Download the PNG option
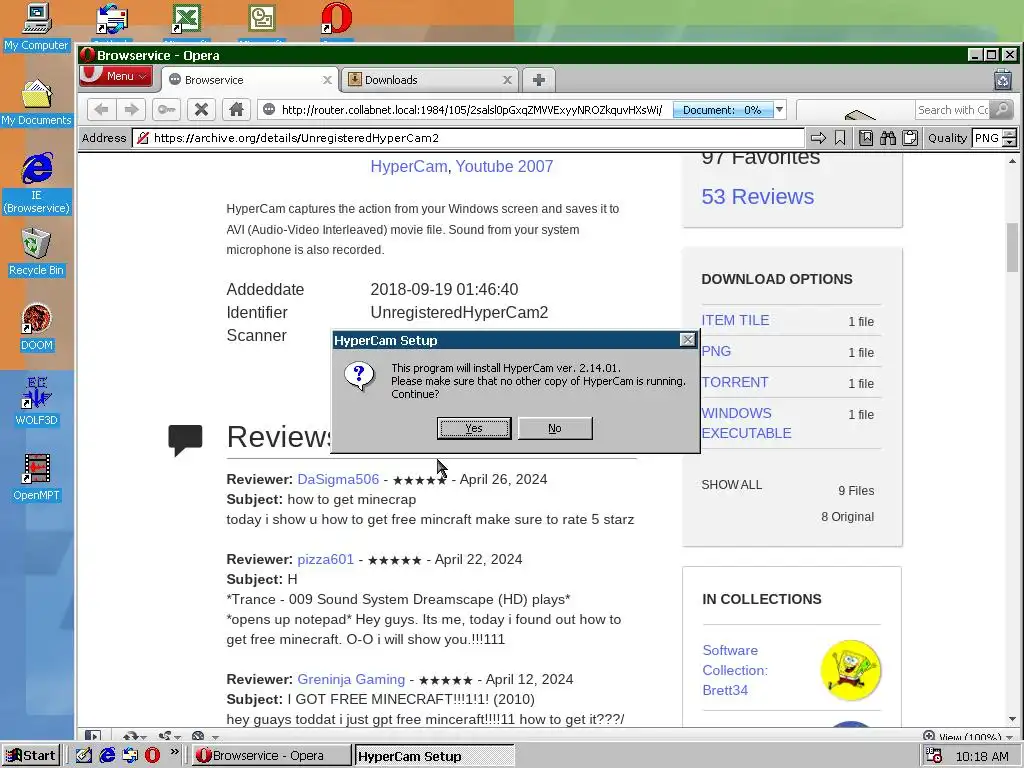 716,351
